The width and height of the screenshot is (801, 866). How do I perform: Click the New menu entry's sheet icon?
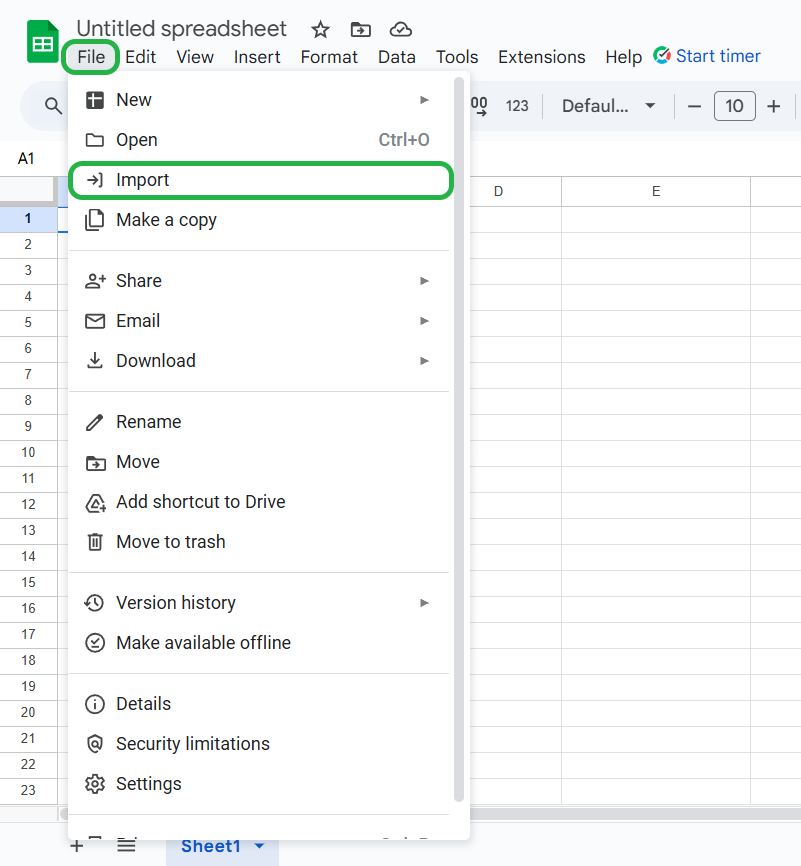coord(94,100)
